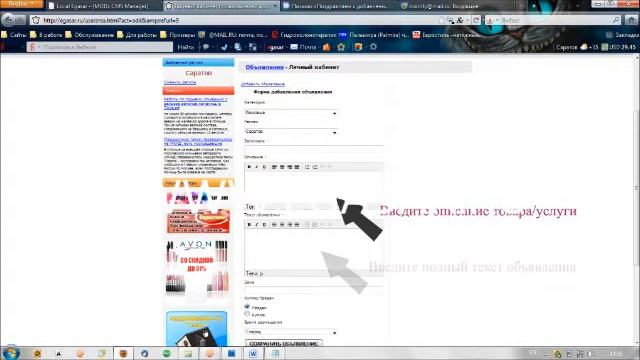This screenshot has width=640, height=360.
Task: Switch to Local Egasar MODx CMS Manager tab
Action: [102, 6]
